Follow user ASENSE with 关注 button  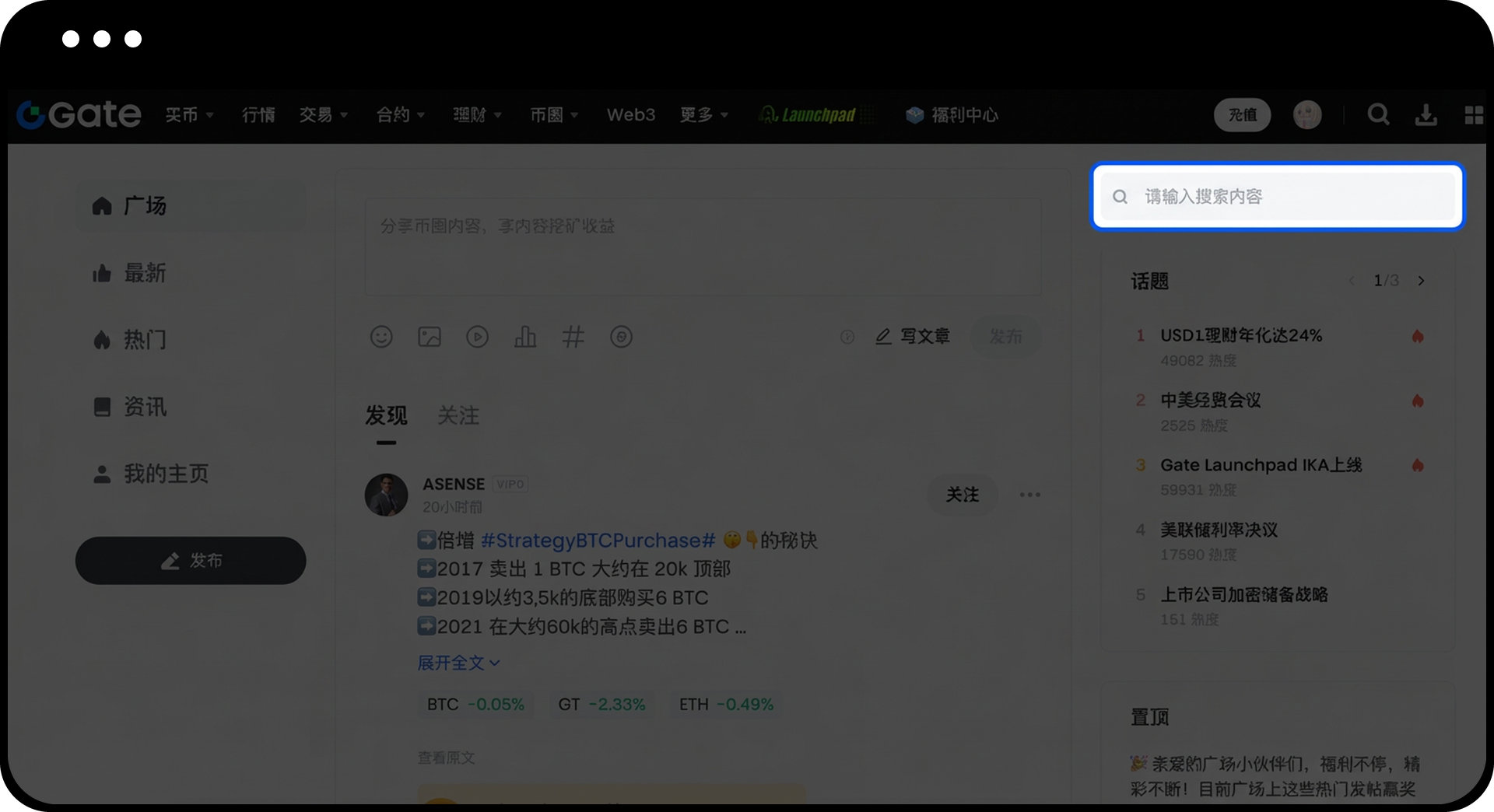tap(962, 495)
